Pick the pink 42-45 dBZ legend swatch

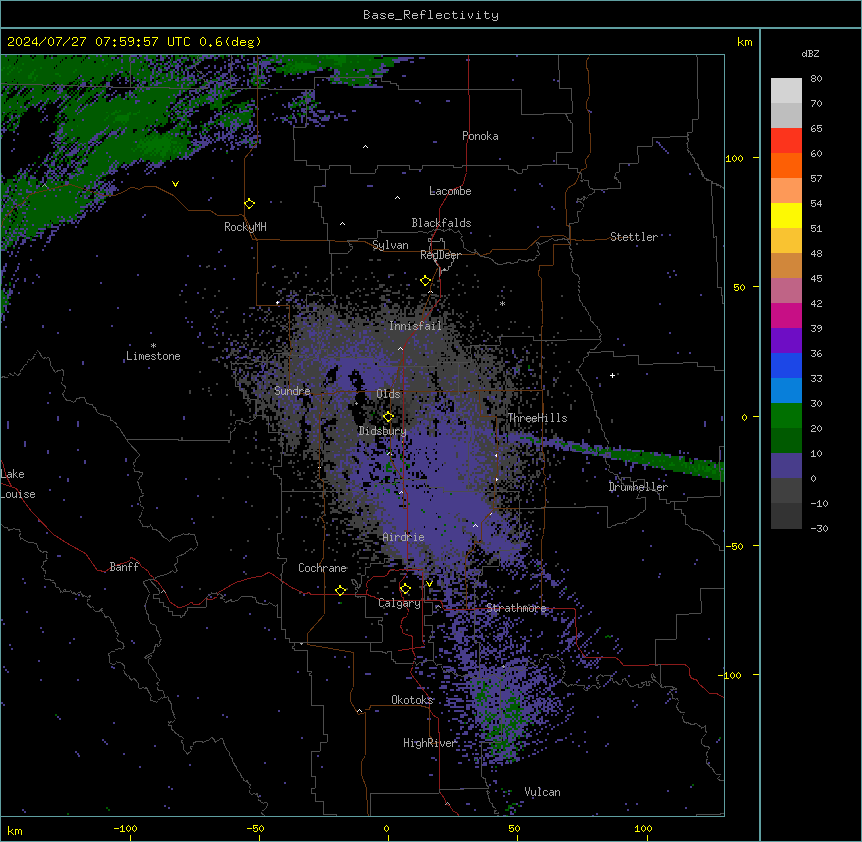786,291
